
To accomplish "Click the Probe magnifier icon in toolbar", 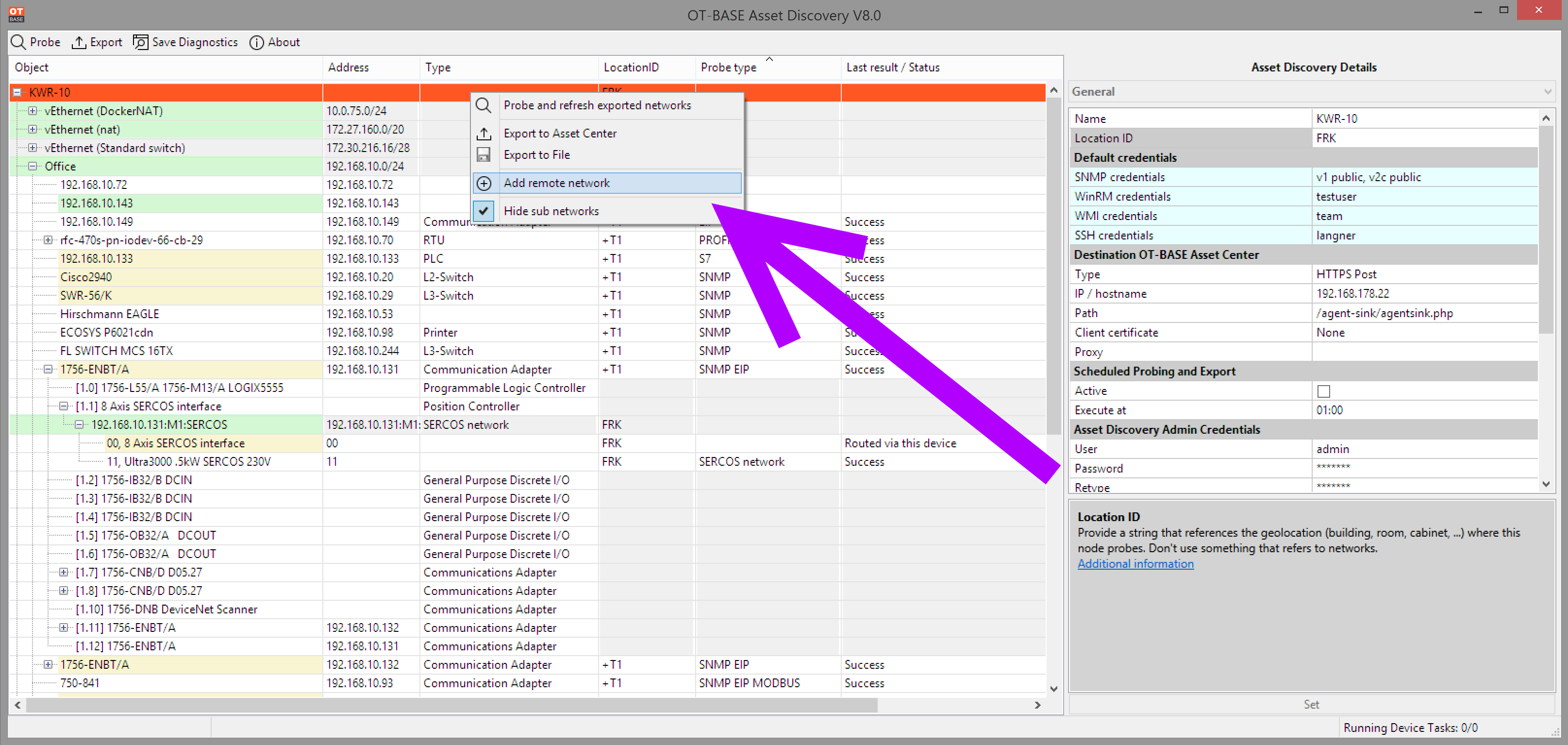I will (x=18, y=42).
